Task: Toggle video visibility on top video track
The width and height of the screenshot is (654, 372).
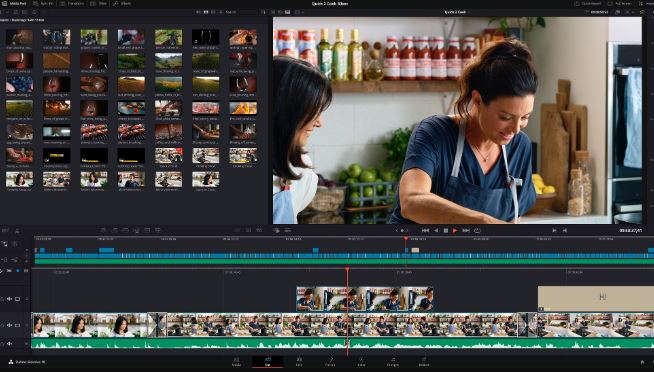Action: (18, 299)
